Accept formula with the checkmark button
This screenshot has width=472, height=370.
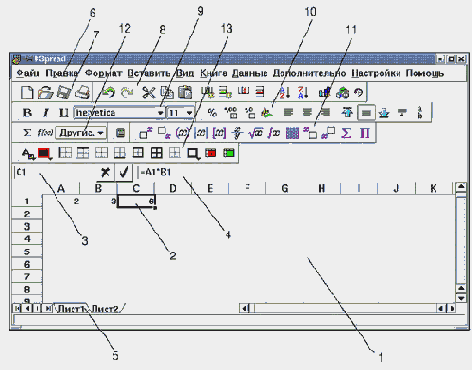[124, 172]
